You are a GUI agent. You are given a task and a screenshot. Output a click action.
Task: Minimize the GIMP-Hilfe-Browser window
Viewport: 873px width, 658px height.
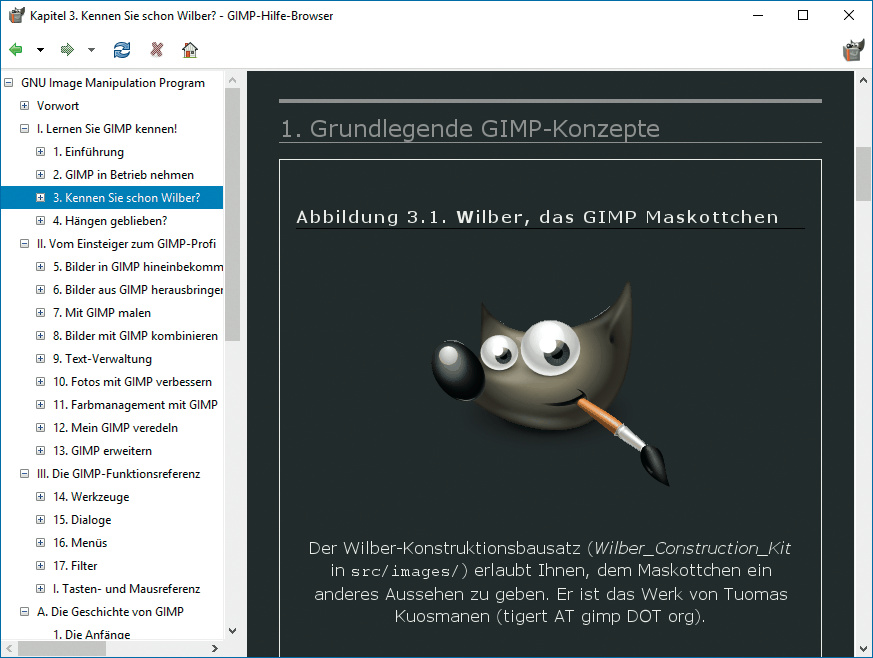(x=758, y=15)
